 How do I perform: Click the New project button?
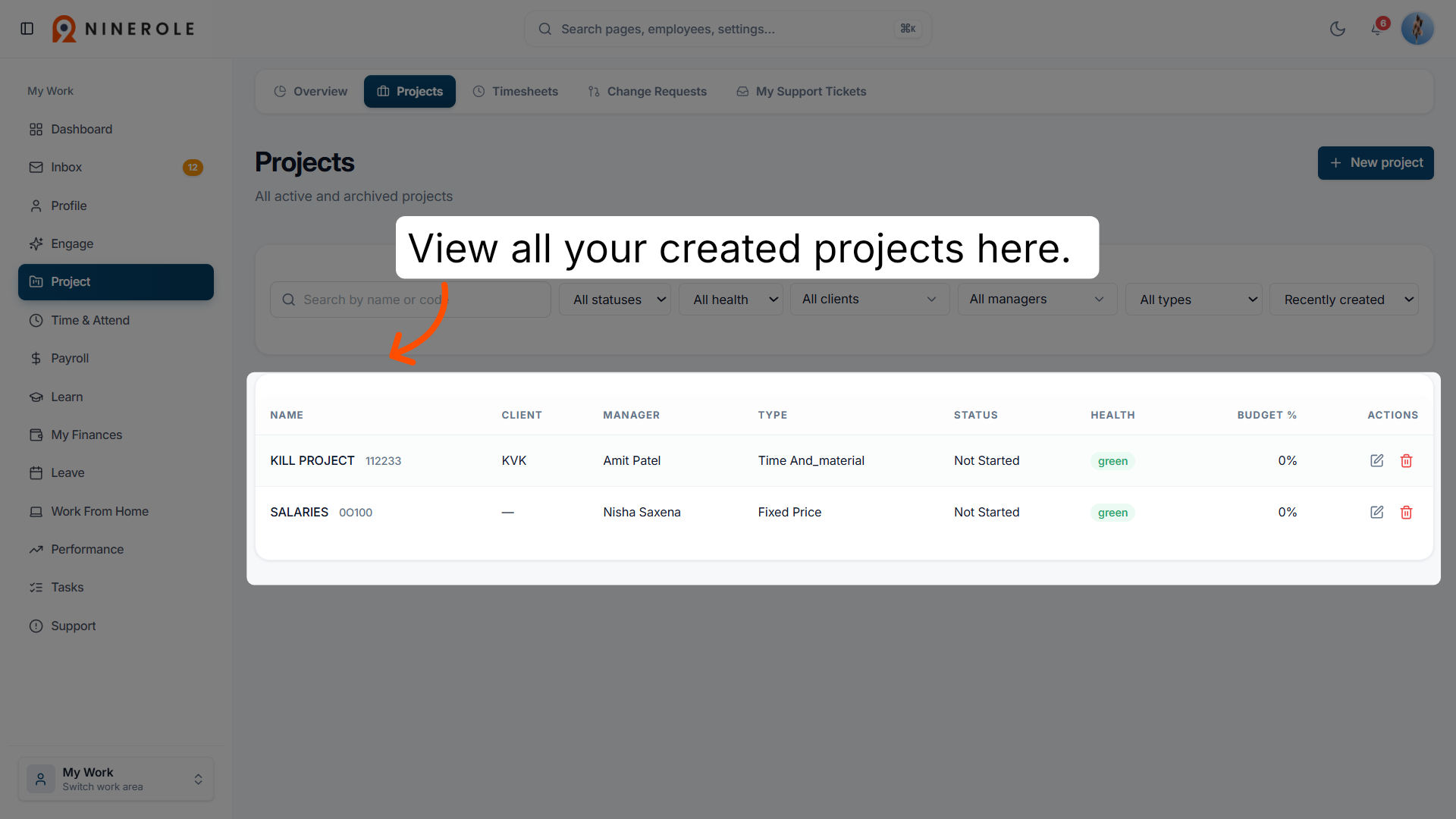1376,163
